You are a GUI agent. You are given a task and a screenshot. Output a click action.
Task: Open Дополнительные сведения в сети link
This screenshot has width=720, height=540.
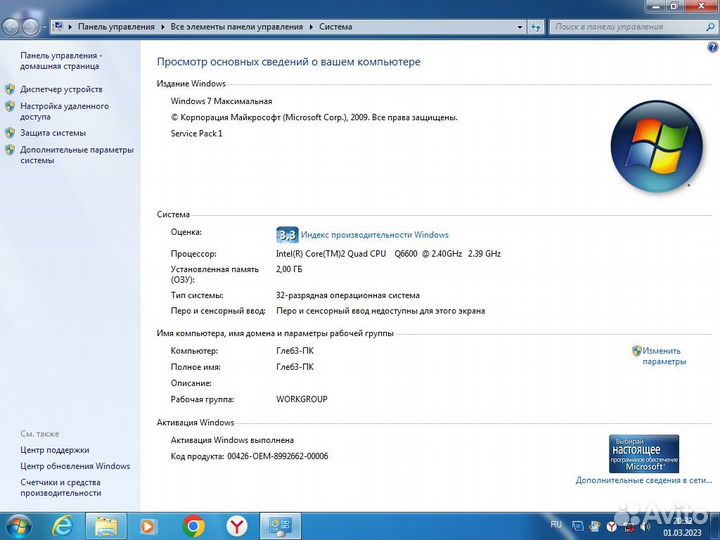[644, 480]
